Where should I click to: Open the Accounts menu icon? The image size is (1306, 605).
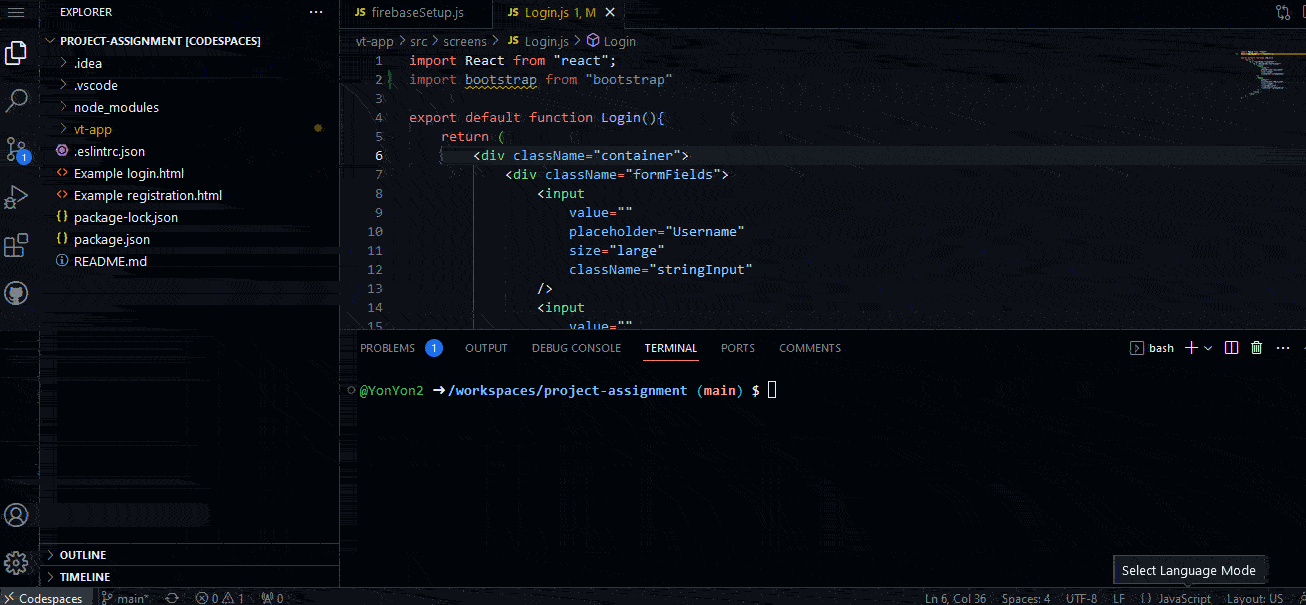[x=16, y=515]
